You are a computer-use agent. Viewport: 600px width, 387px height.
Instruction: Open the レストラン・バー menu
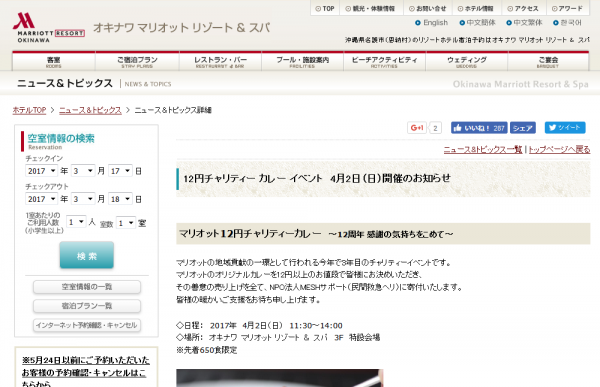220,62
